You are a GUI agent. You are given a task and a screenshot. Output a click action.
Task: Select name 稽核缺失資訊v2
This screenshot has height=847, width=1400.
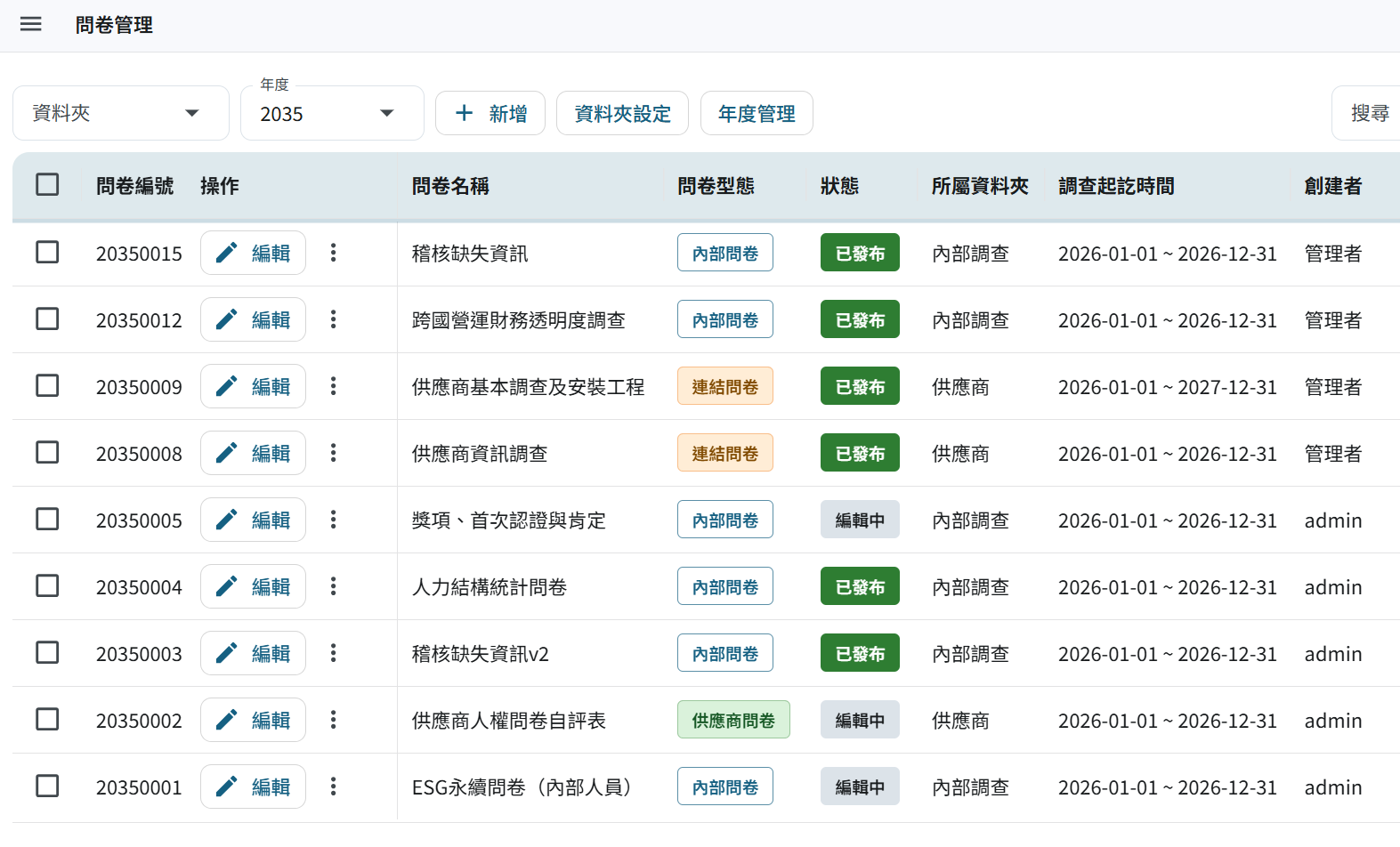point(481,654)
